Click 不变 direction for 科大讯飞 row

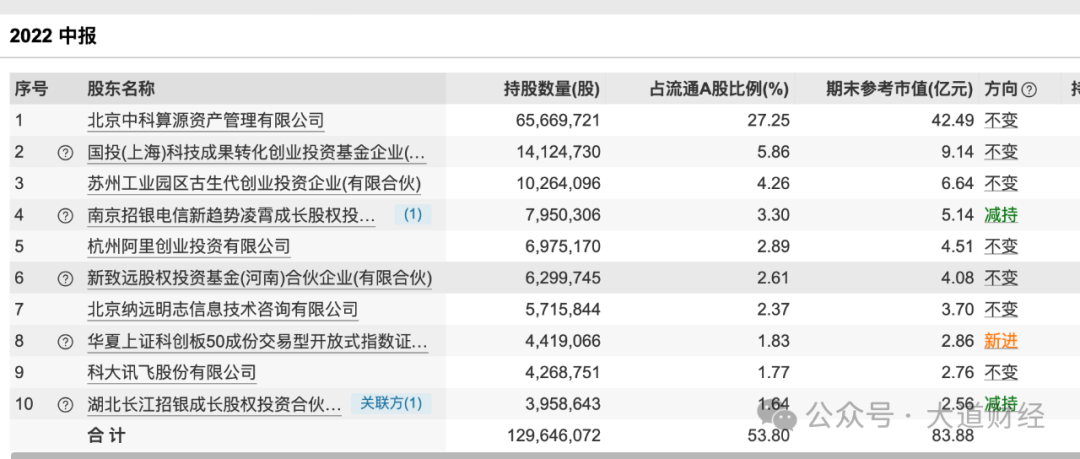point(1001,373)
